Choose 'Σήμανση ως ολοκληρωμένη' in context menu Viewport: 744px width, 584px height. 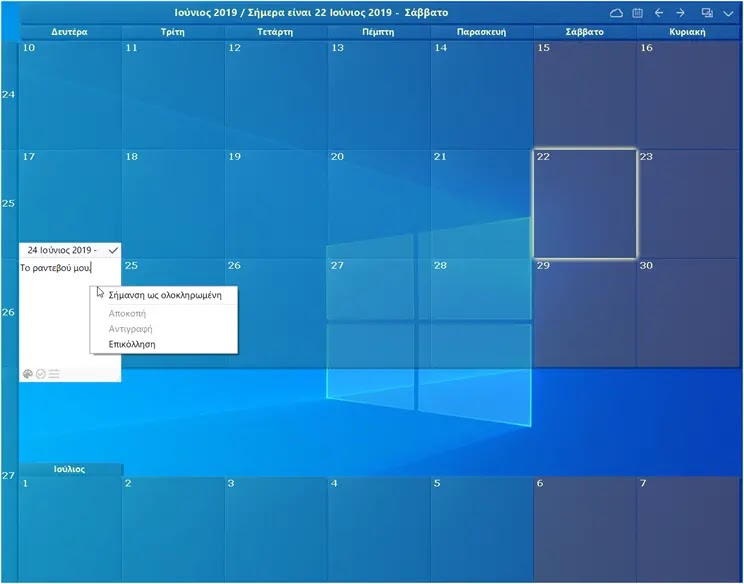tap(164, 295)
